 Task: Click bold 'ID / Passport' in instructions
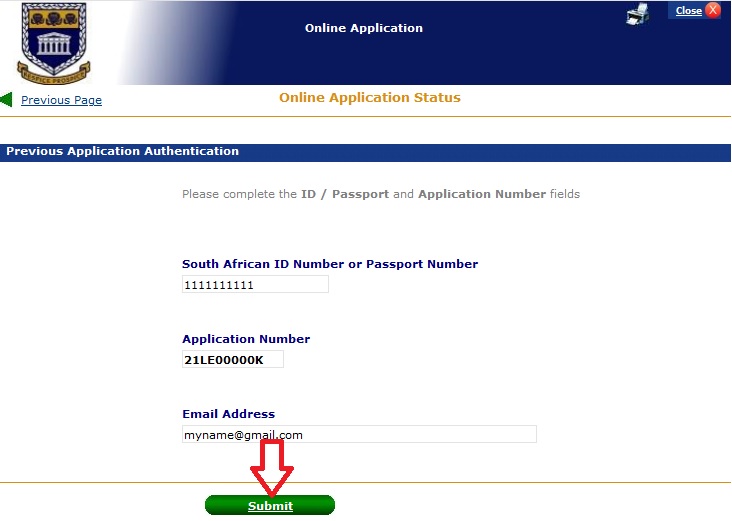345,194
